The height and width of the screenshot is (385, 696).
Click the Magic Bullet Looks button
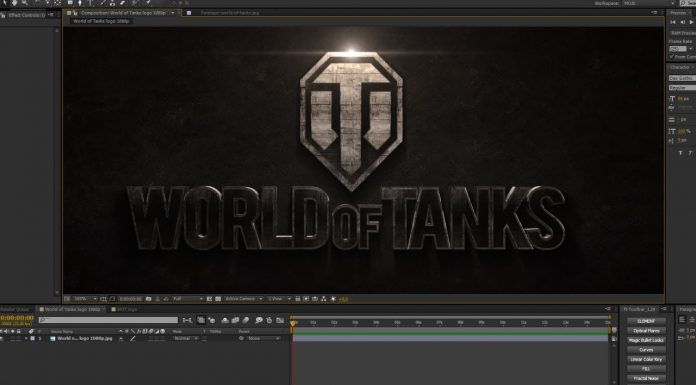(646, 340)
